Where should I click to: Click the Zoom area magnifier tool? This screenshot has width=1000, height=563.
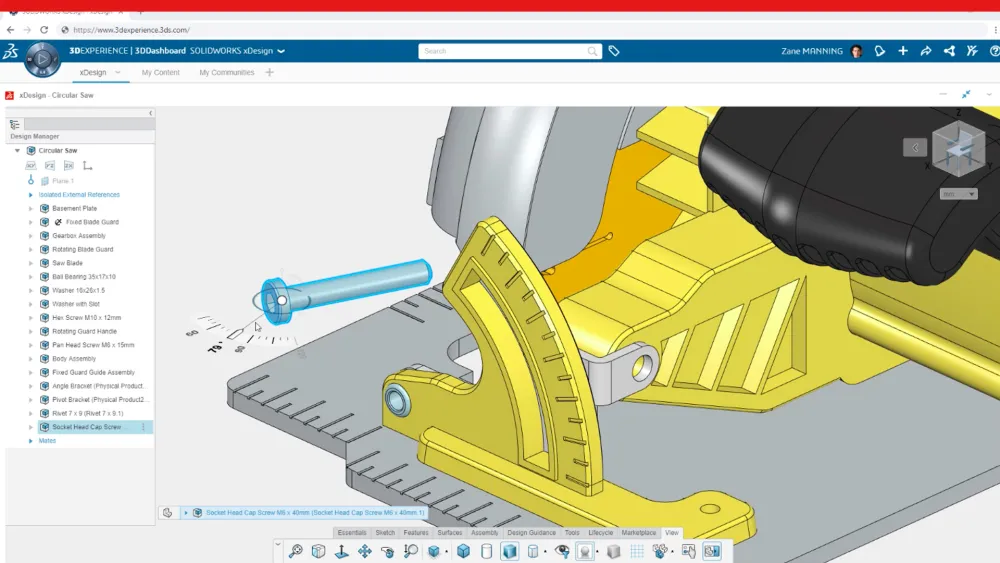coord(411,551)
